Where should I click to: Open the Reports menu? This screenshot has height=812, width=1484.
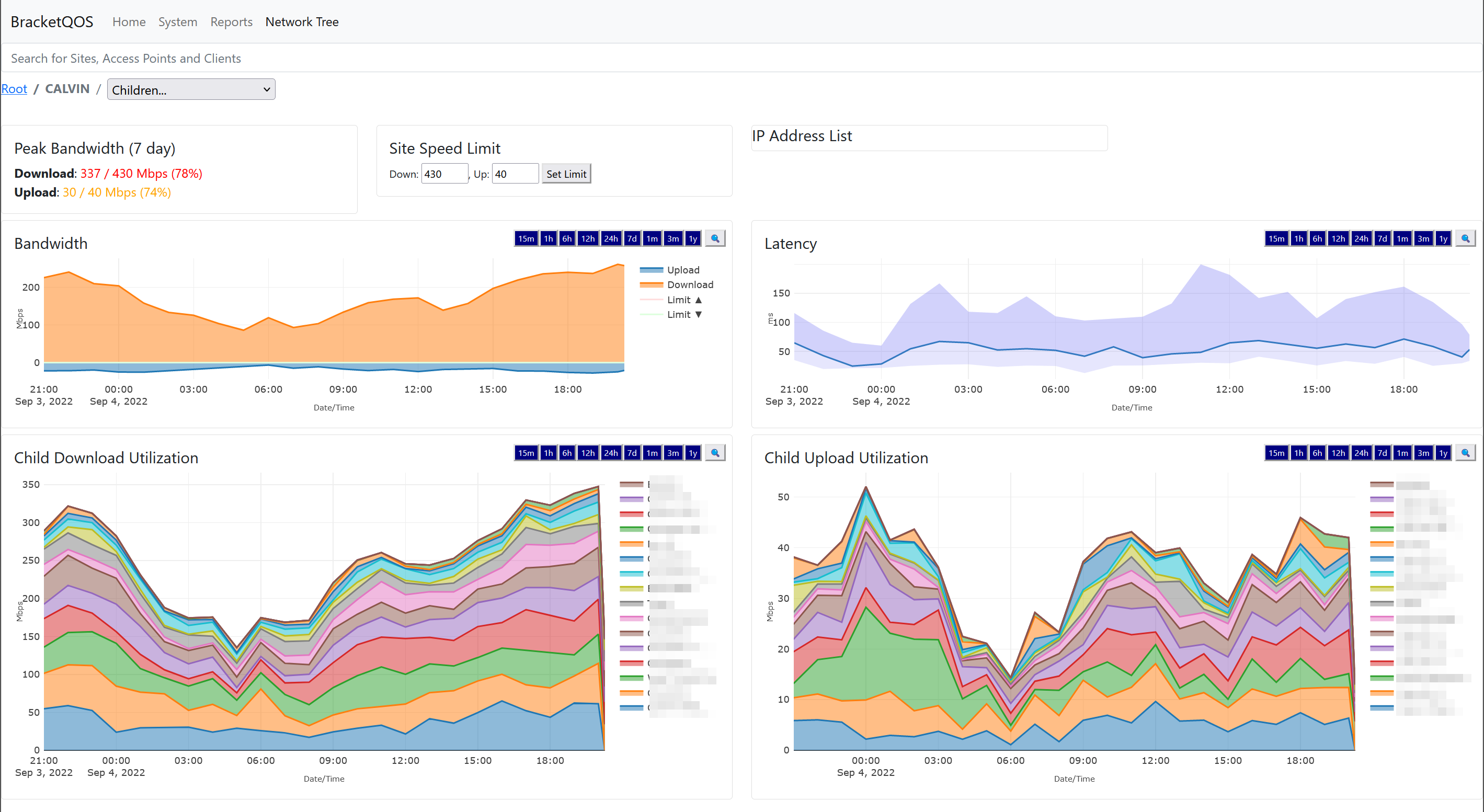click(231, 22)
